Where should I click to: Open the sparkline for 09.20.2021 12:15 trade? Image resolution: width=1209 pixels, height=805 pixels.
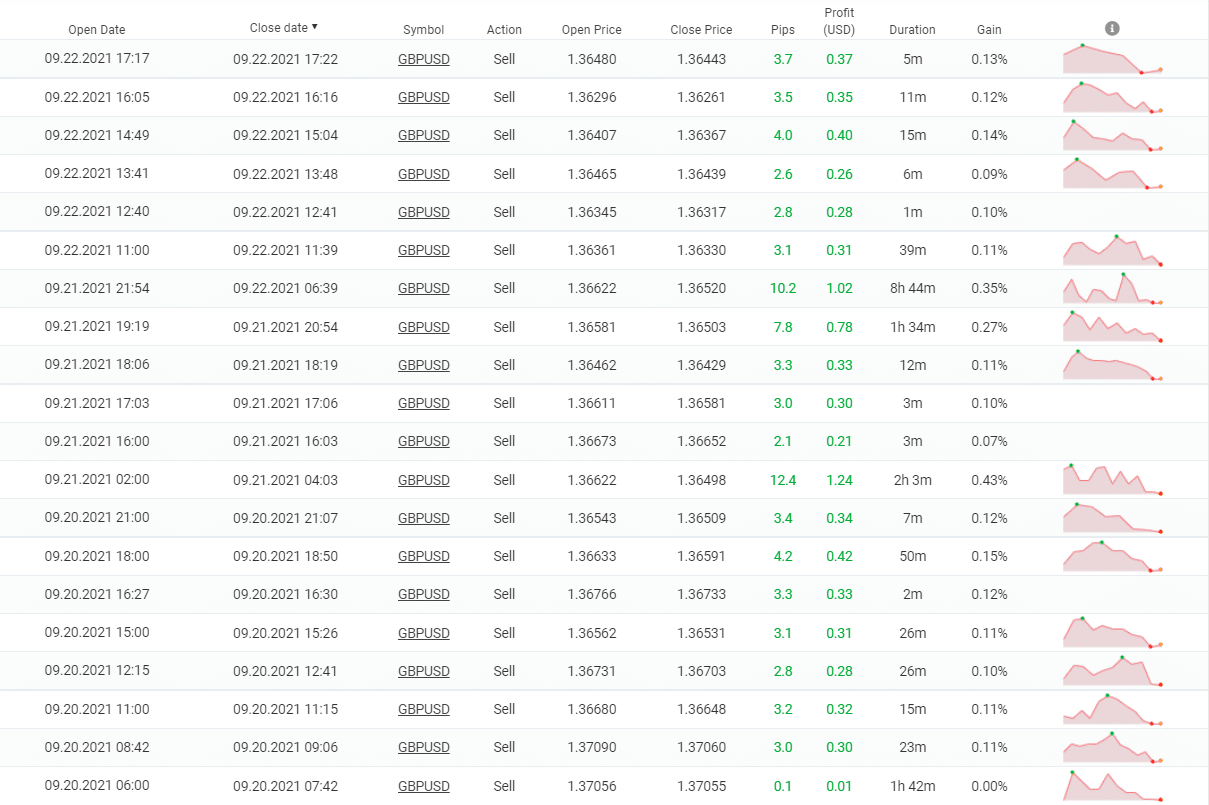click(1112, 671)
